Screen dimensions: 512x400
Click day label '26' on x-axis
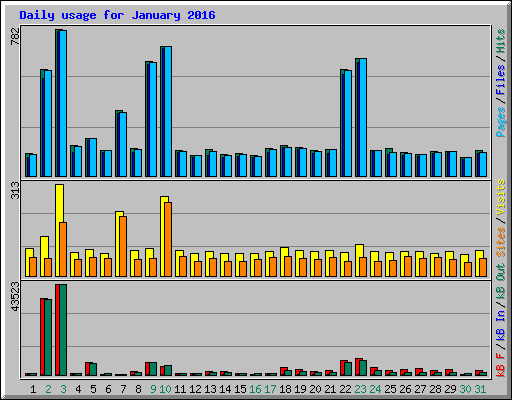(405, 389)
